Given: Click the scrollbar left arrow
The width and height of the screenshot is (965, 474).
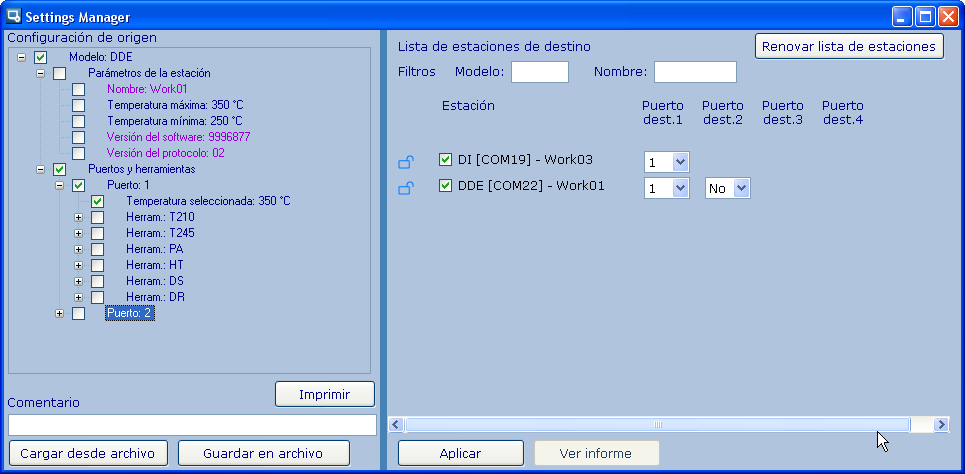Looking at the screenshot, I should pyautogui.click(x=396, y=424).
